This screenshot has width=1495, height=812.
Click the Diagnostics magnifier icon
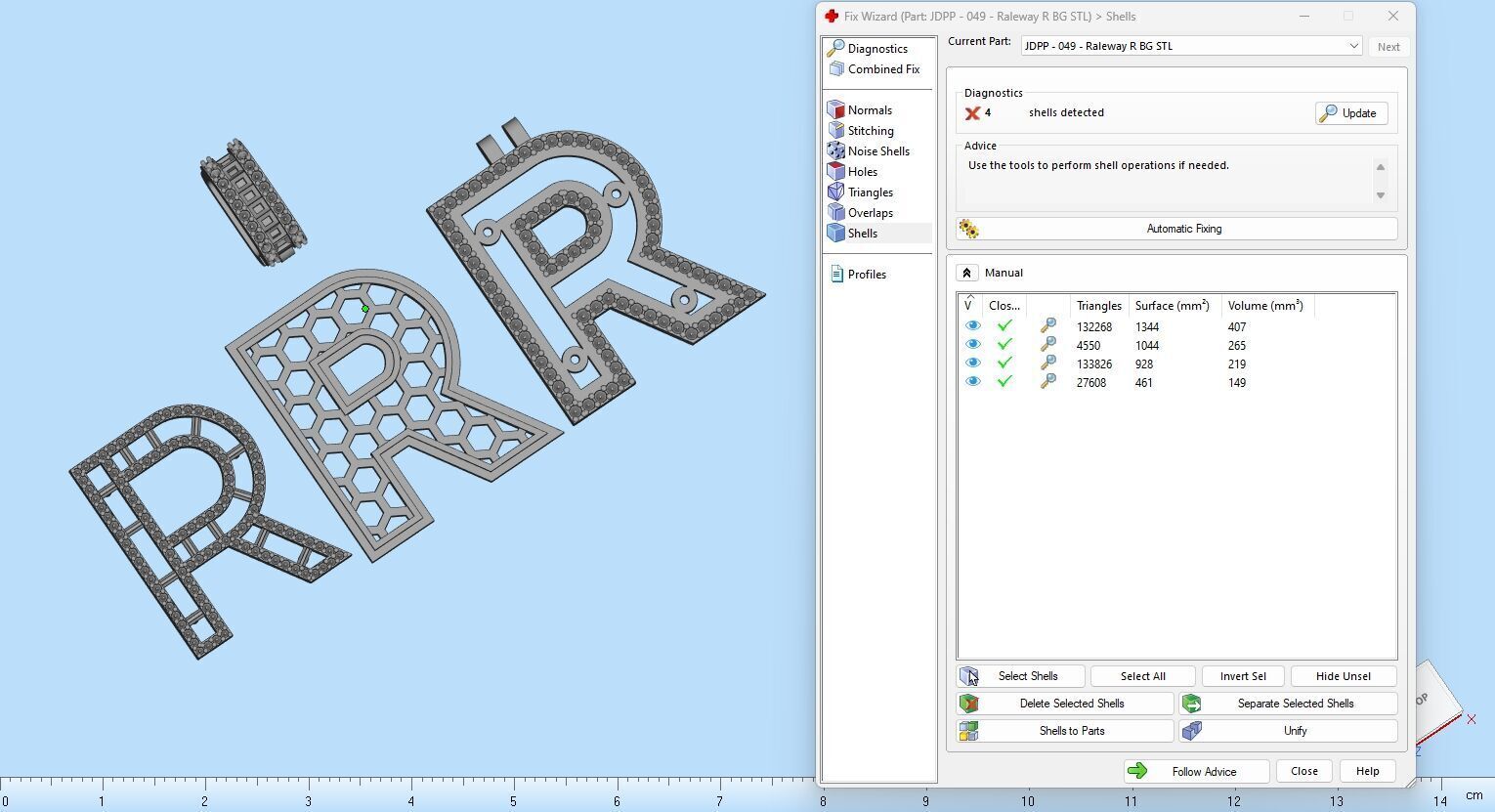(x=835, y=48)
